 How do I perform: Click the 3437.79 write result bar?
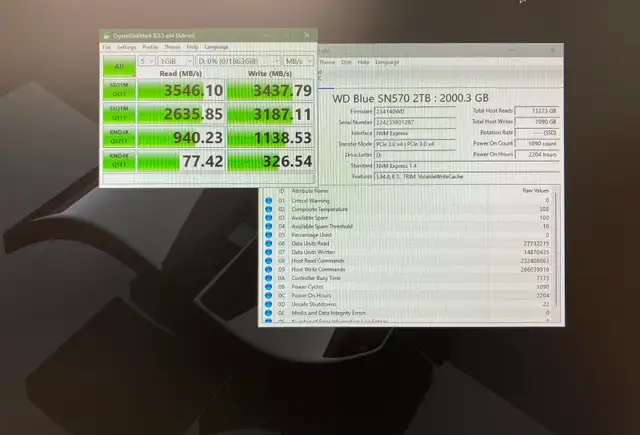click(x=271, y=90)
